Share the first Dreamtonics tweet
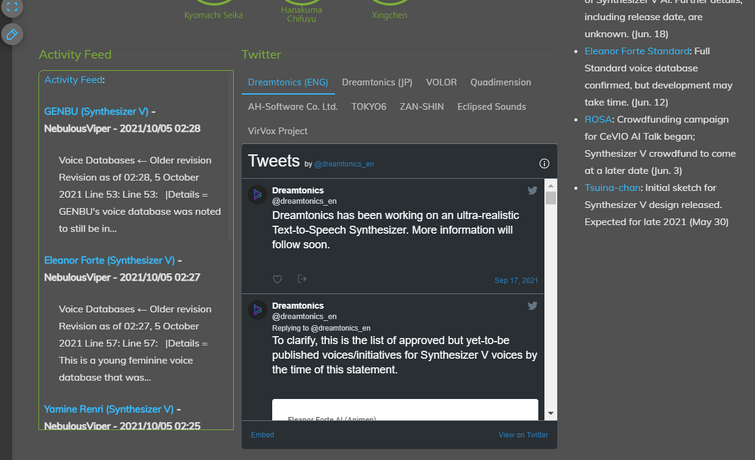755x460 pixels. pyautogui.click(x=302, y=278)
